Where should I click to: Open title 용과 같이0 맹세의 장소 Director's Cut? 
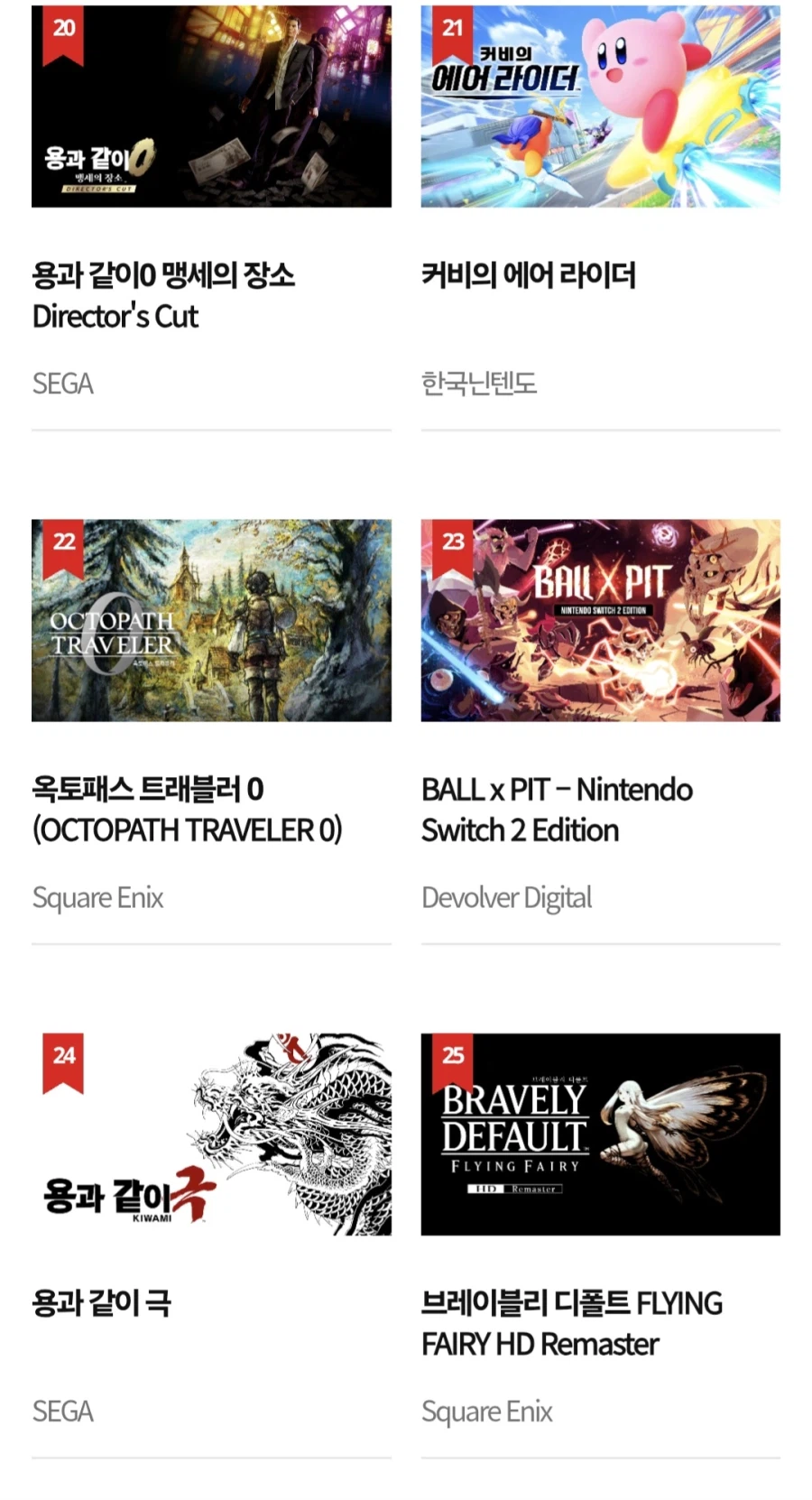coord(163,295)
